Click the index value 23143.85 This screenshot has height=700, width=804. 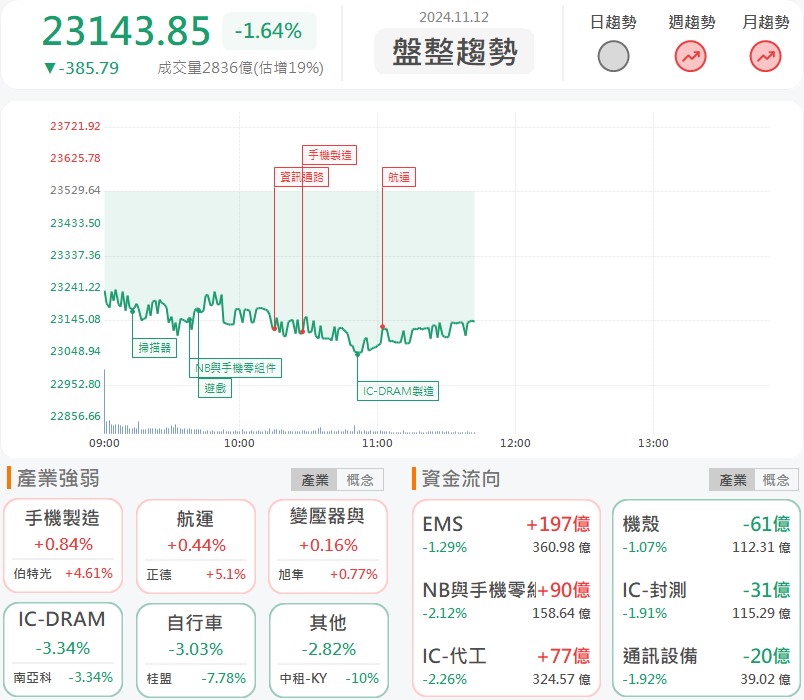pyautogui.click(x=126, y=31)
